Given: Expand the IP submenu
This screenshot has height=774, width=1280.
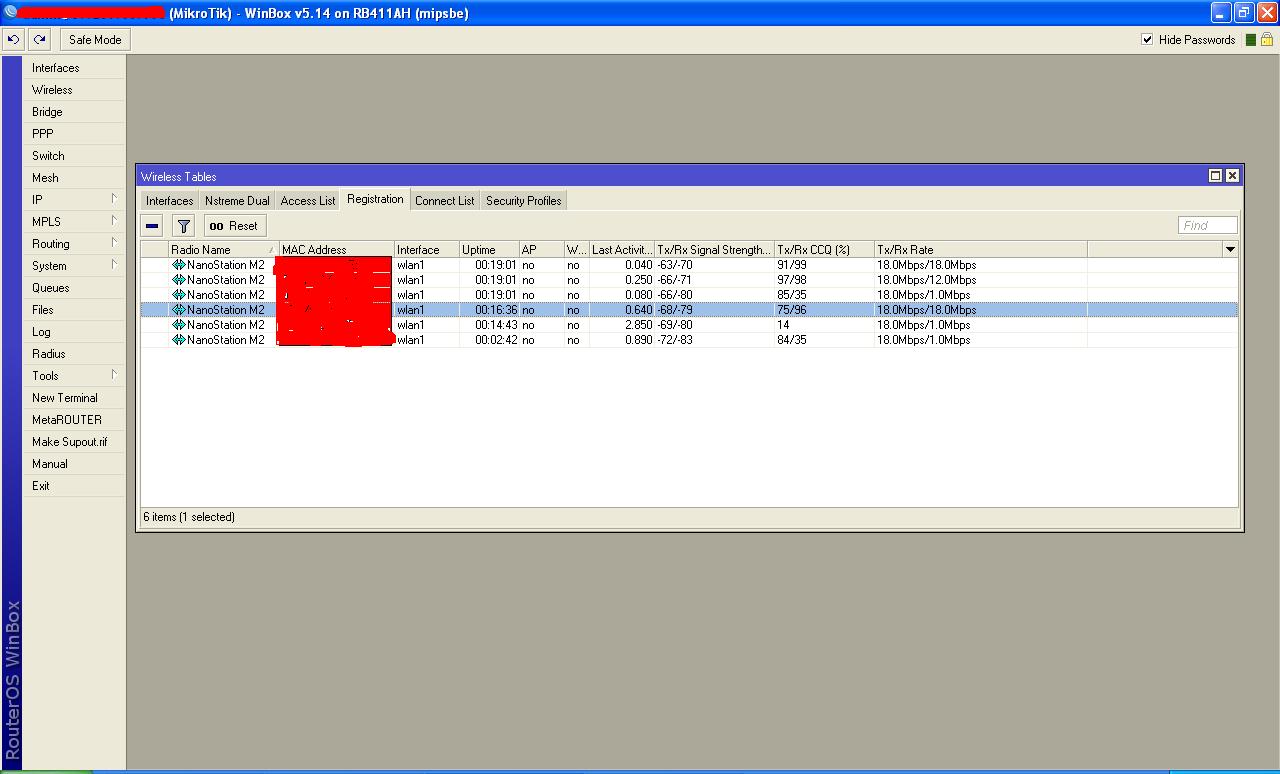Looking at the screenshot, I should (114, 199).
